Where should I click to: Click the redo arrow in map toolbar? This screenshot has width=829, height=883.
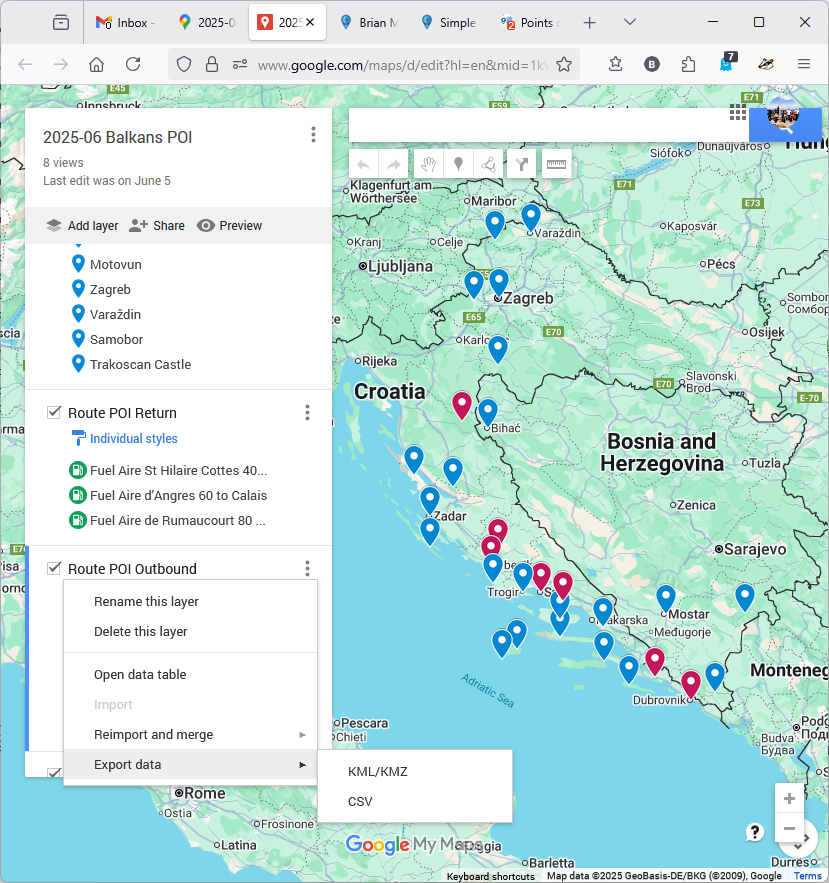pos(394,164)
